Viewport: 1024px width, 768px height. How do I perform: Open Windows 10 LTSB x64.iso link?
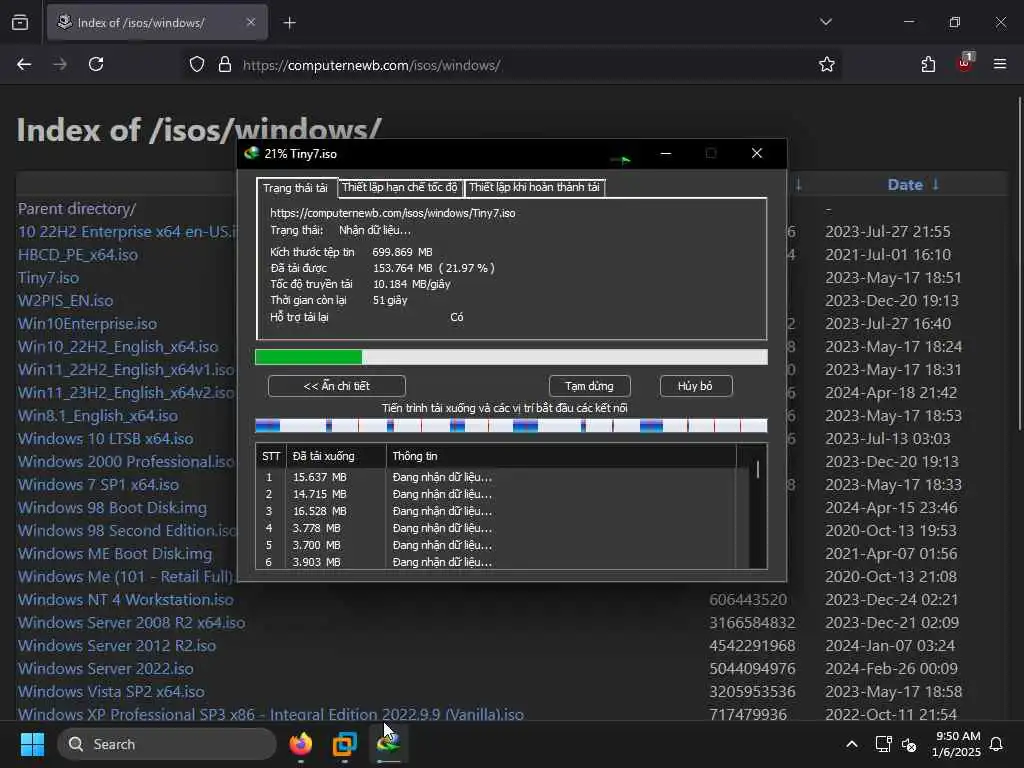105,439
